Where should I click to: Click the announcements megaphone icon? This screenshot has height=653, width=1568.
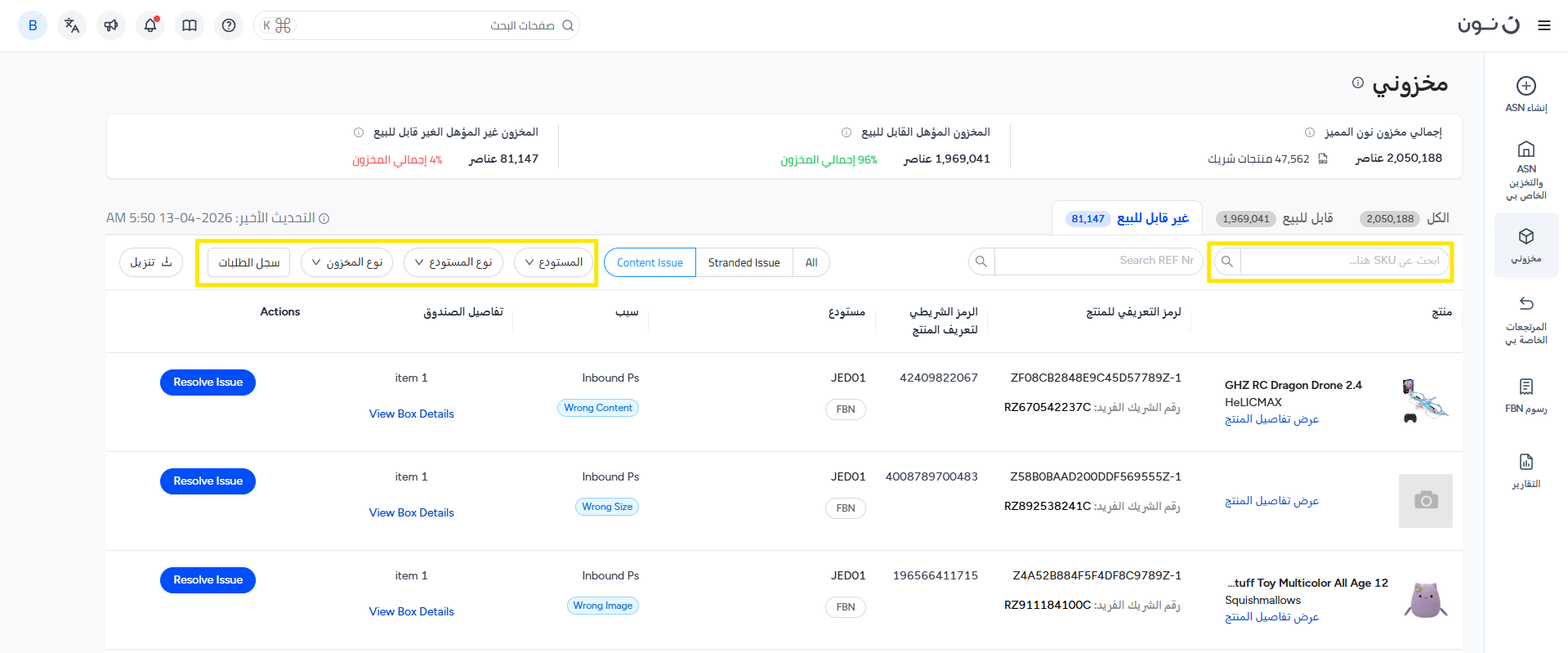[111, 25]
